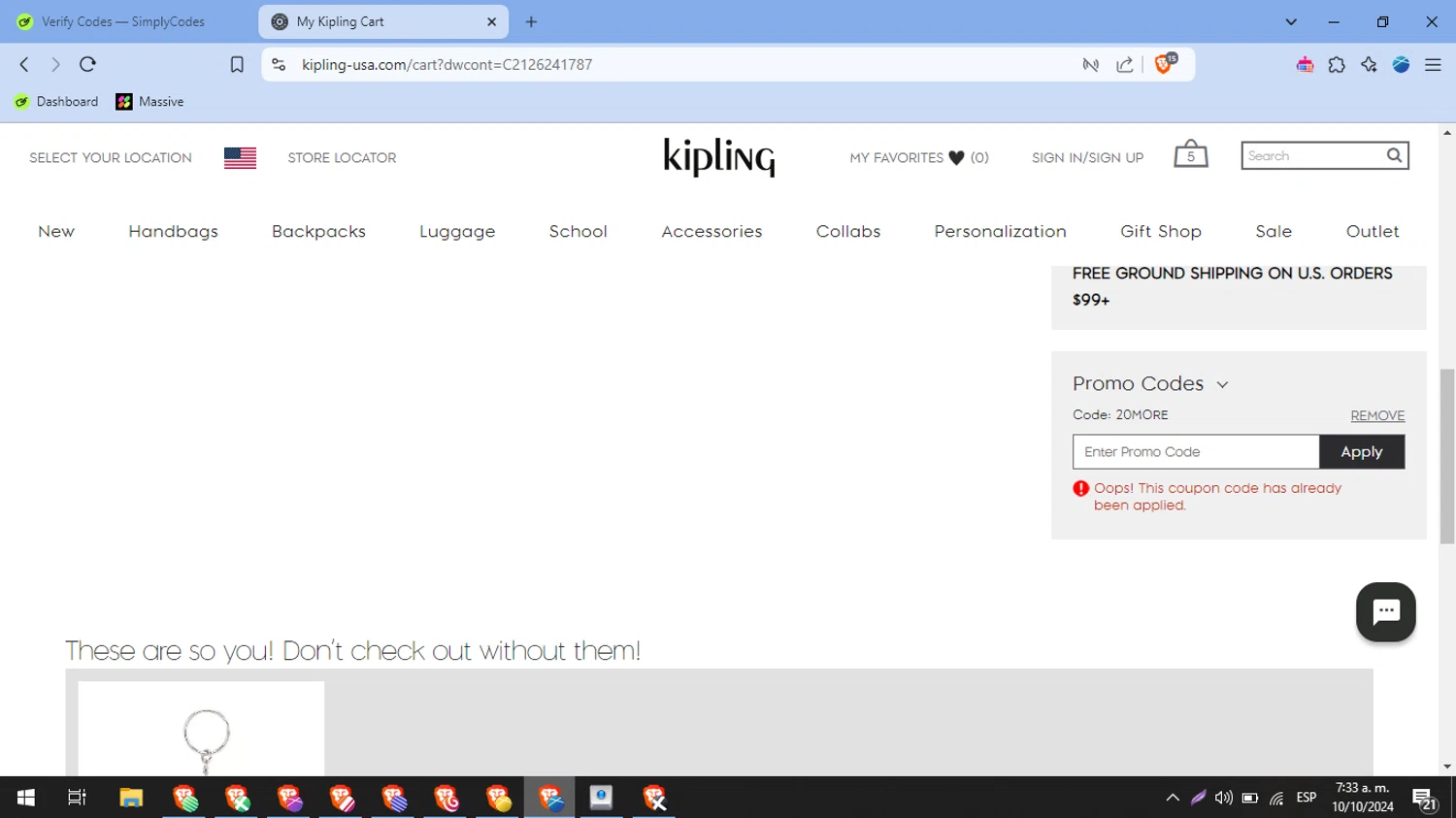Click the US flag location icon
The height and width of the screenshot is (818, 1456).
pyautogui.click(x=240, y=157)
